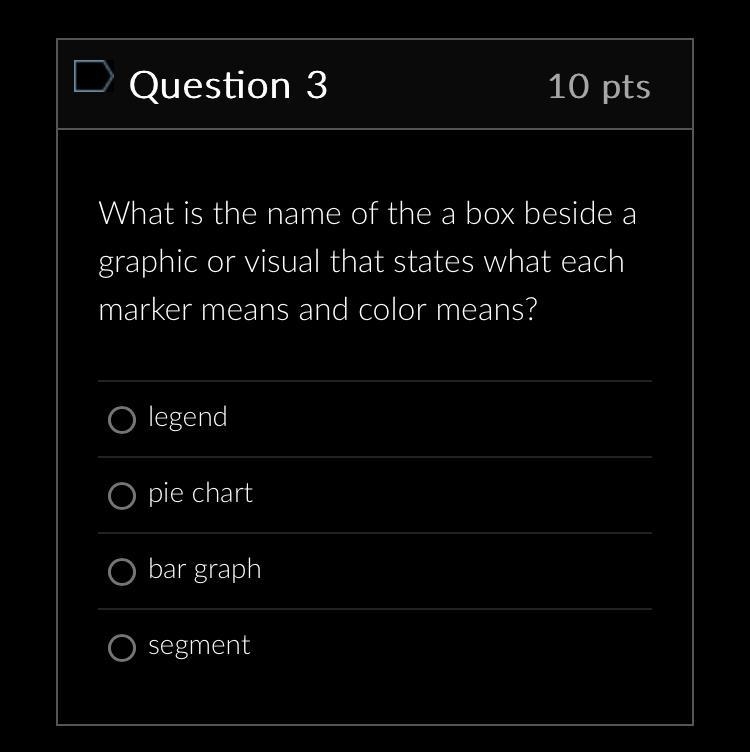Click the Question 3 heading
Screen dimensions: 750x752
click(228, 86)
